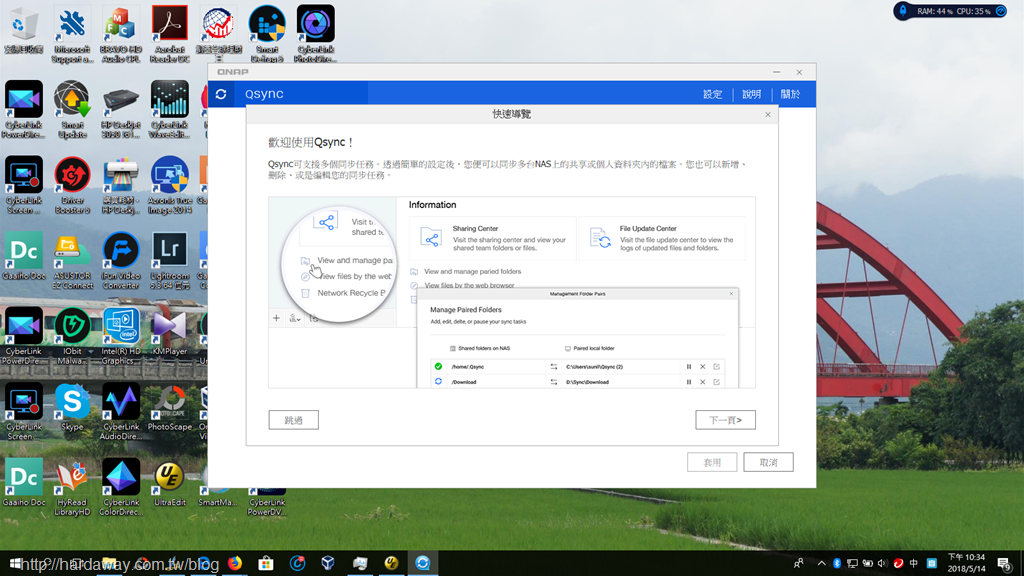1024x576 pixels.
Task: Open the Action Center notifications icon
Action: (1004, 563)
